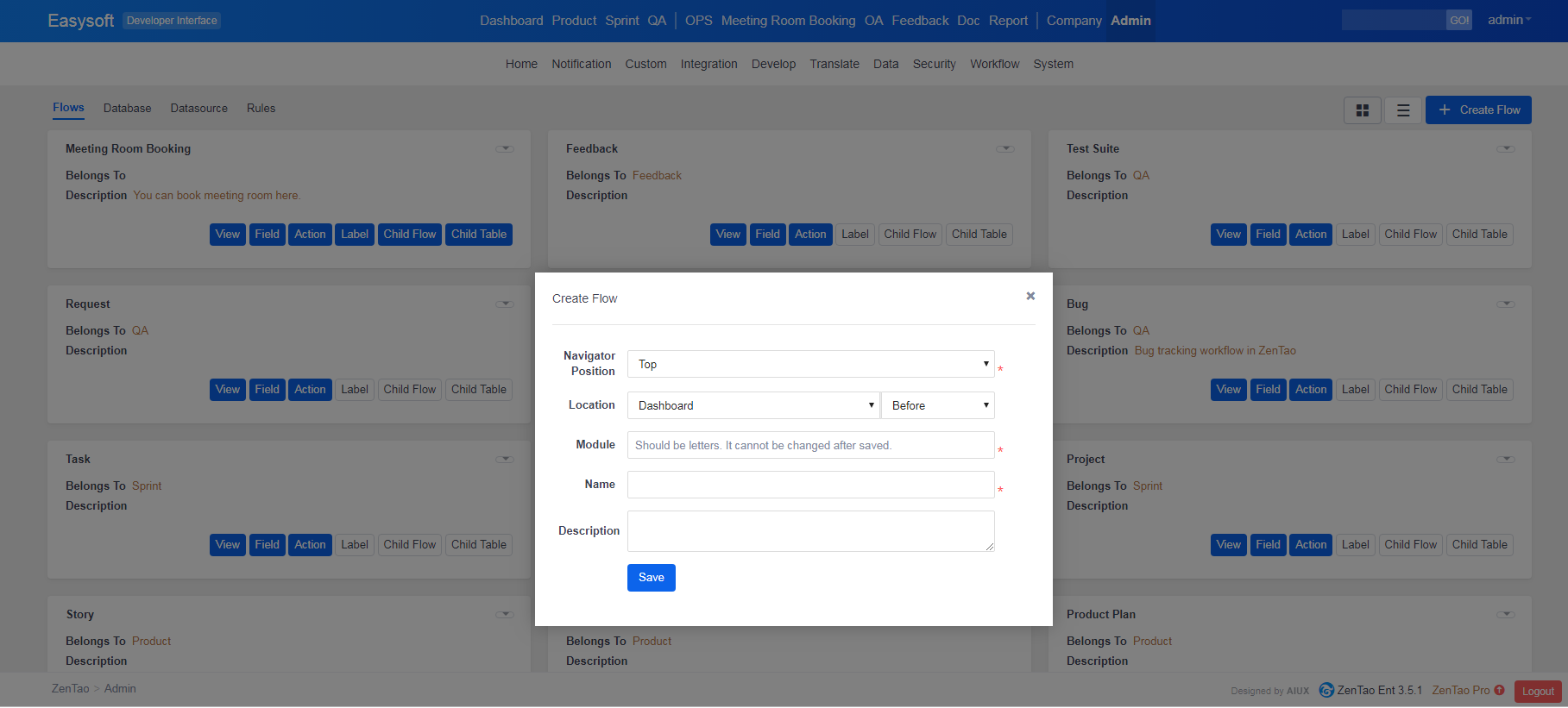Open Bug card options arrow
The height and width of the screenshot is (708, 1568).
1506,304
